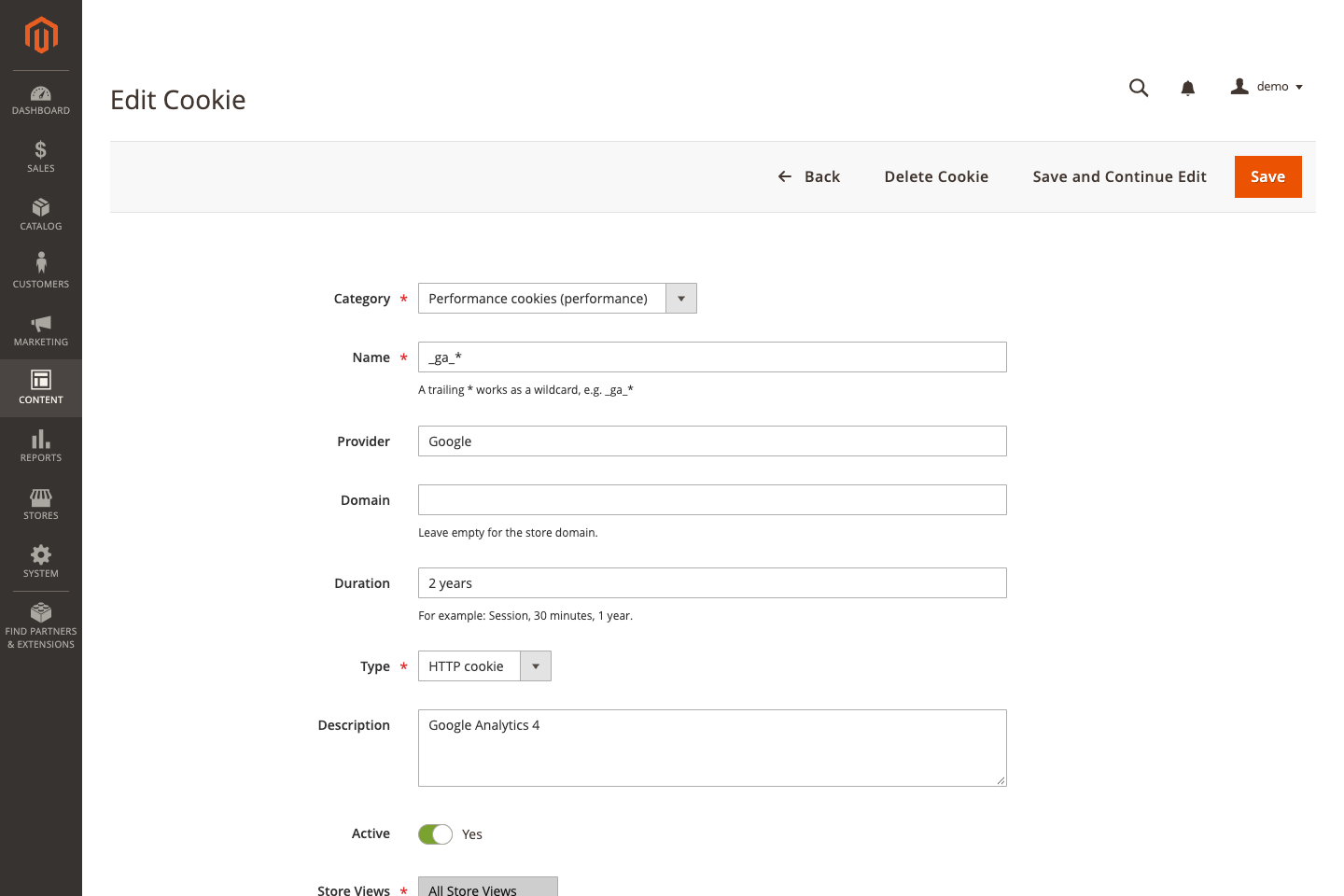Click the "Edit Cookie" page title
Image resolution: width=1344 pixels, height=896 pixels.
(x=178, y=100)
